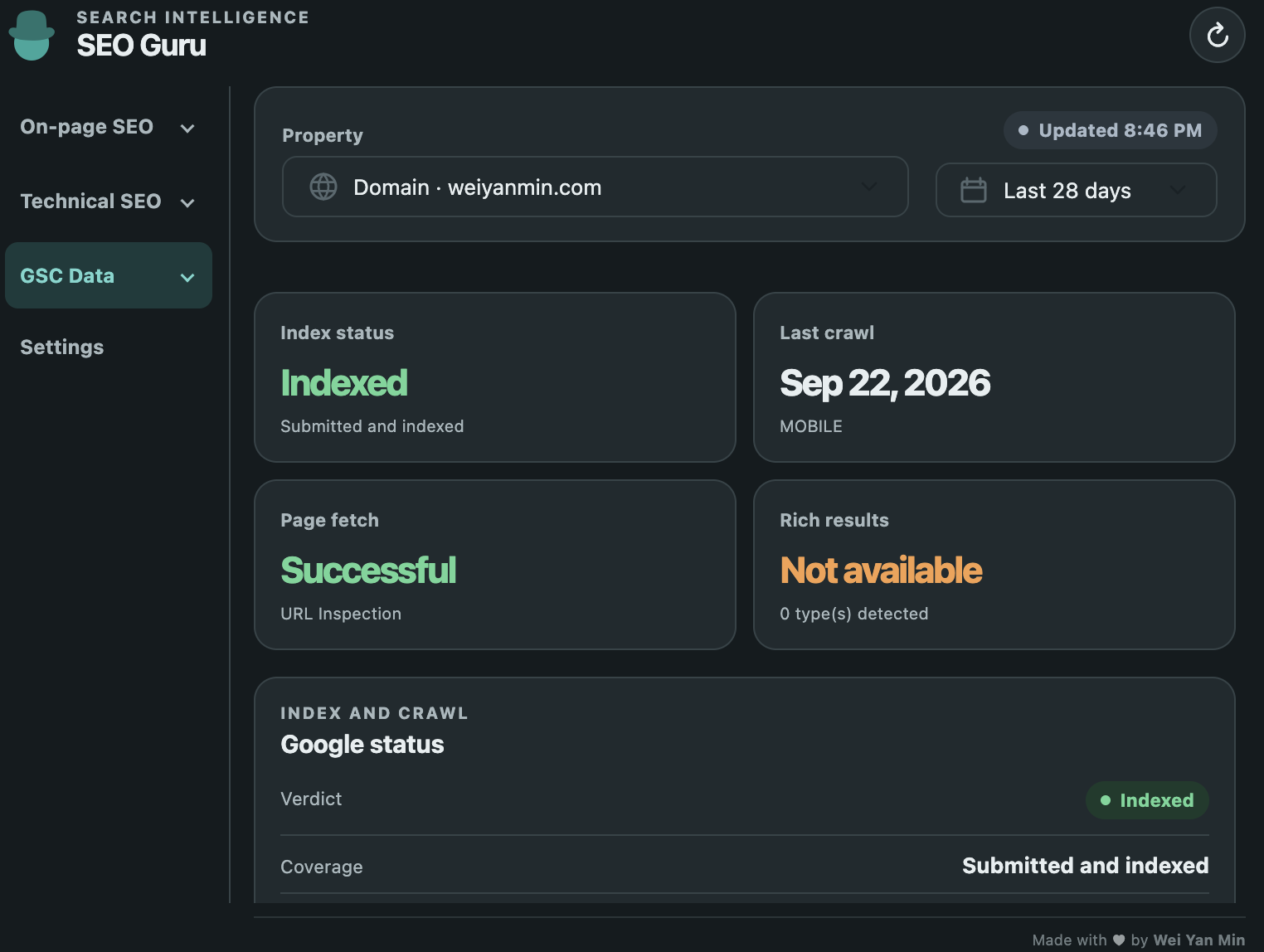
Task: Click the URL Inspection text
Action: click(x=341, y=614)
